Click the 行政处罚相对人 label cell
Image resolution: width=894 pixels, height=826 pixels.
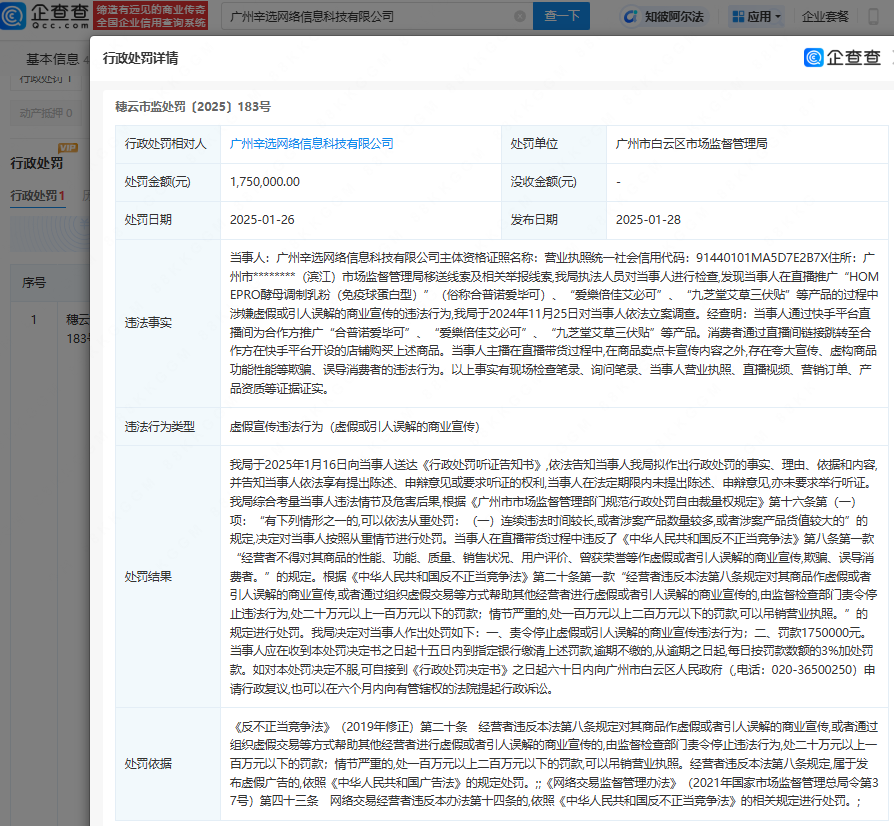click(x=168, y=144)
